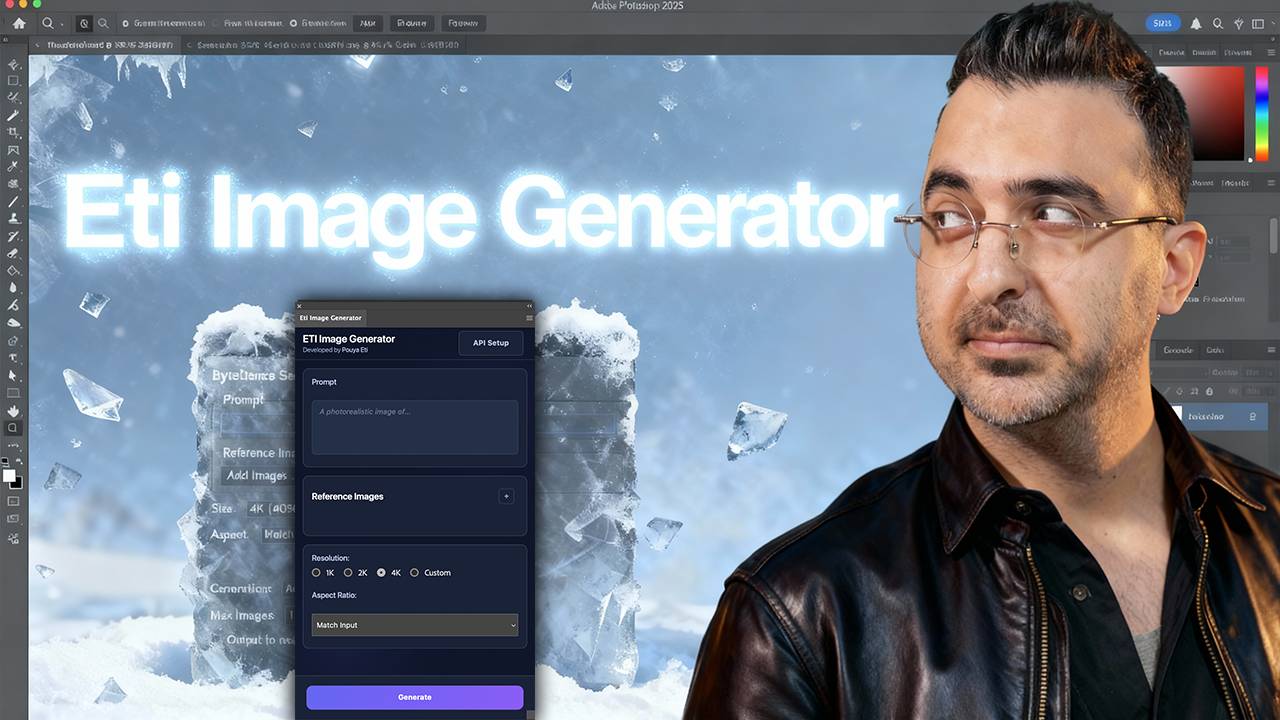Choose Zoom Out mode in the options bar

click(102, 23)
